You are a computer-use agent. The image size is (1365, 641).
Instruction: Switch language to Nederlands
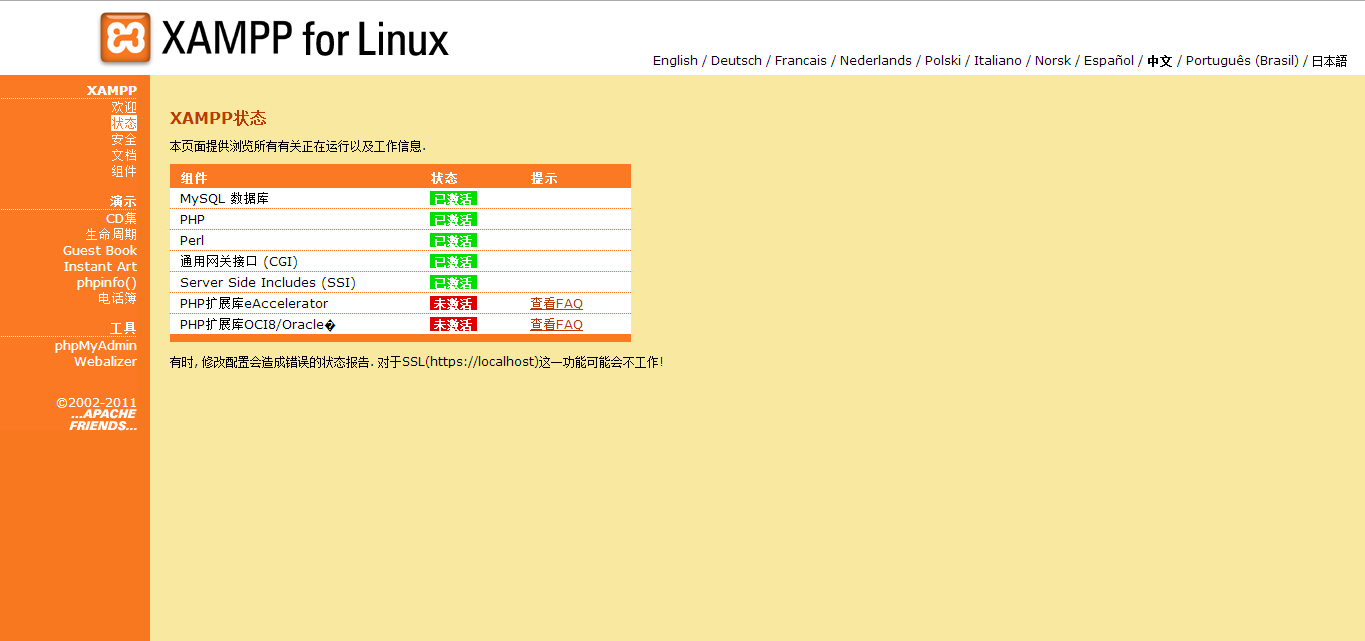tap(876, 61)
